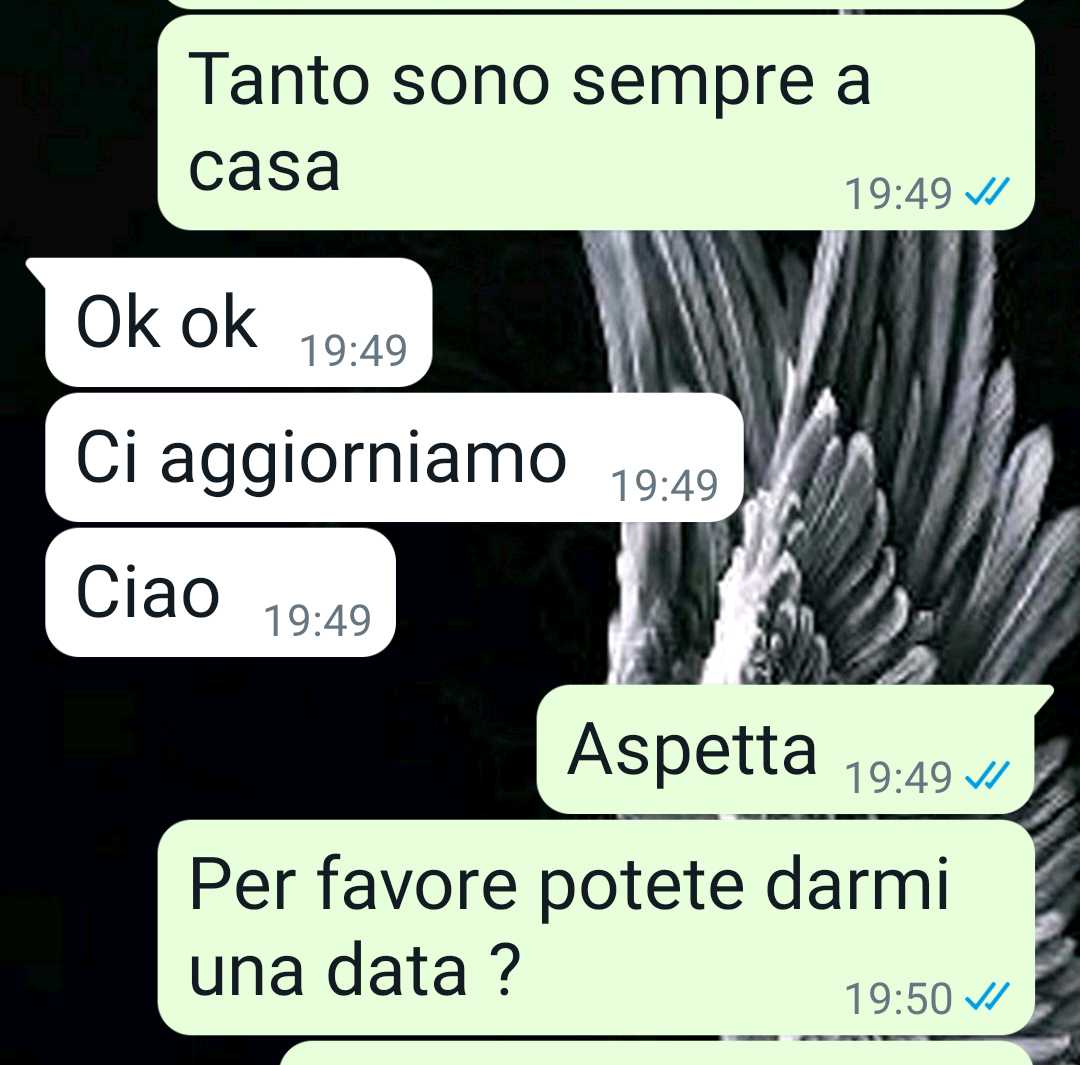Image resolution: width=1080 pixels, height=1065 pixels.
Task: Select the received "Ciao" message text
Action: pyautogui.click(x=147, y=590)
